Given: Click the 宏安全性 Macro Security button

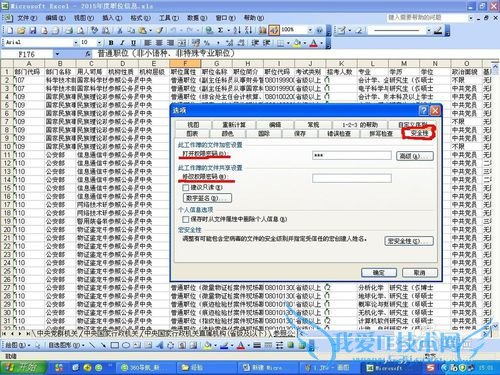Looking at the screenshot, I should (x=409, y=241).
